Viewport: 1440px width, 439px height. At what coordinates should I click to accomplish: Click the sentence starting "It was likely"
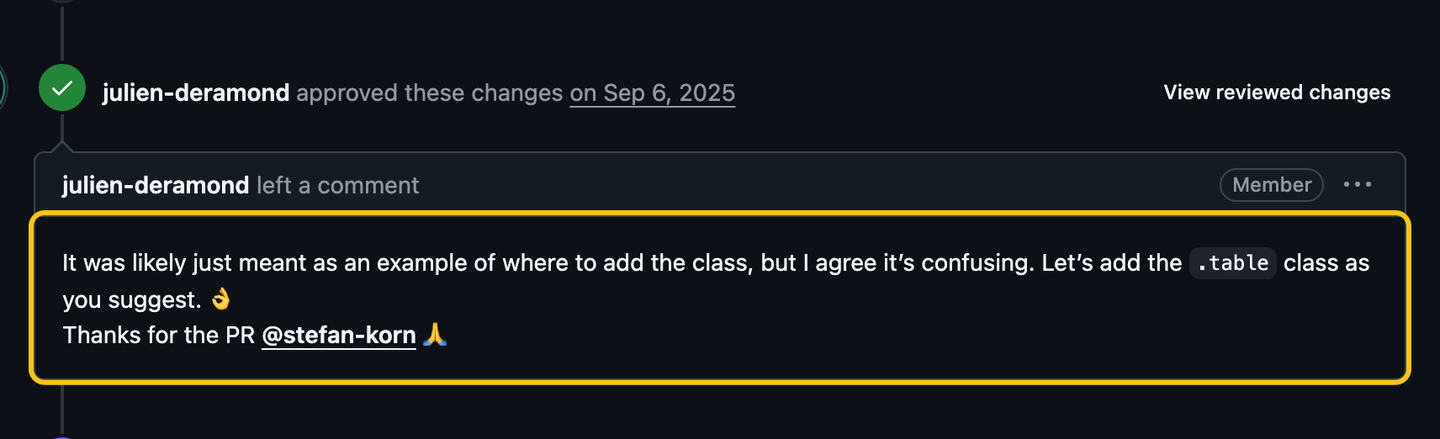(715, 281)
